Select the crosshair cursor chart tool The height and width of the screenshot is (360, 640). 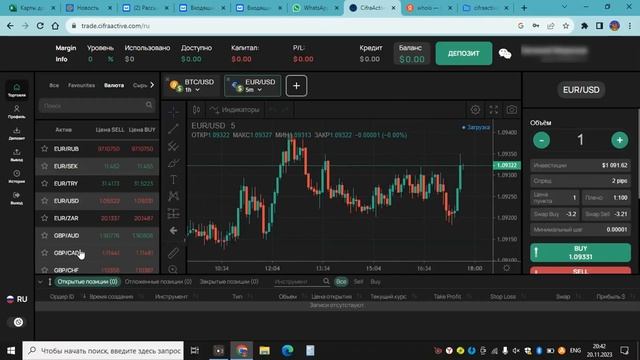pyautogui.click(x=173, y=111)
